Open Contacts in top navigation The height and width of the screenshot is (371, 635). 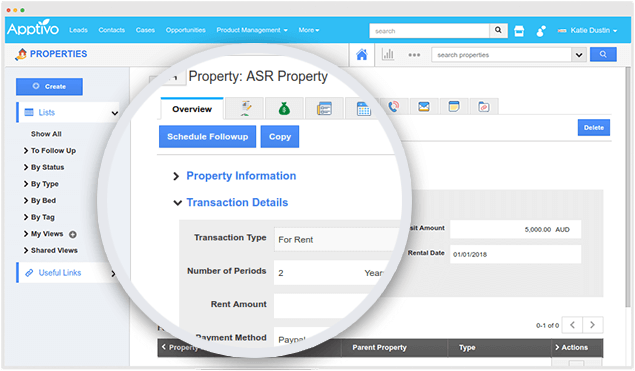click(111, 30)
